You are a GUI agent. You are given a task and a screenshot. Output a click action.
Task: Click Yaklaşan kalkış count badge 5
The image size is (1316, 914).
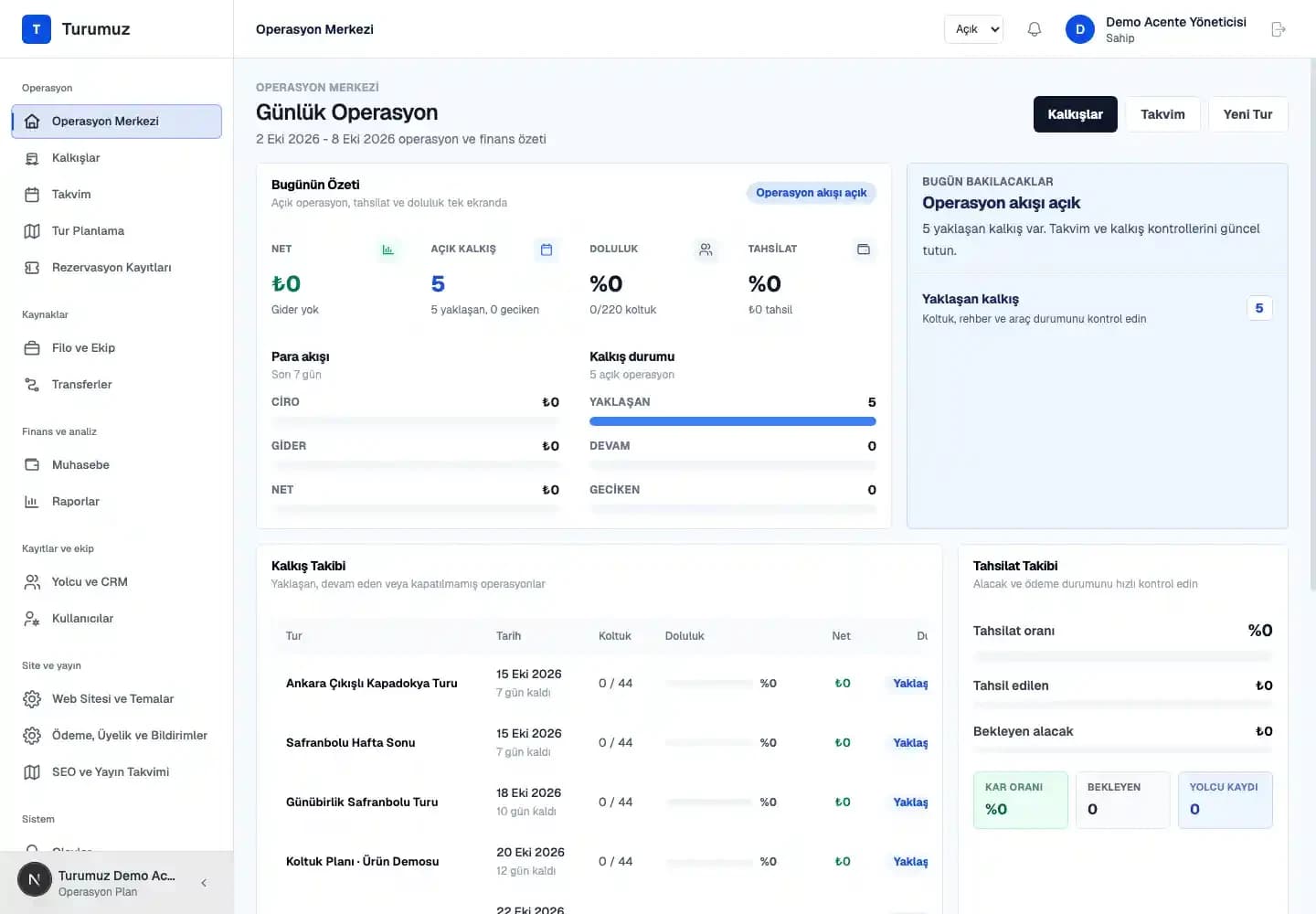1259,308
